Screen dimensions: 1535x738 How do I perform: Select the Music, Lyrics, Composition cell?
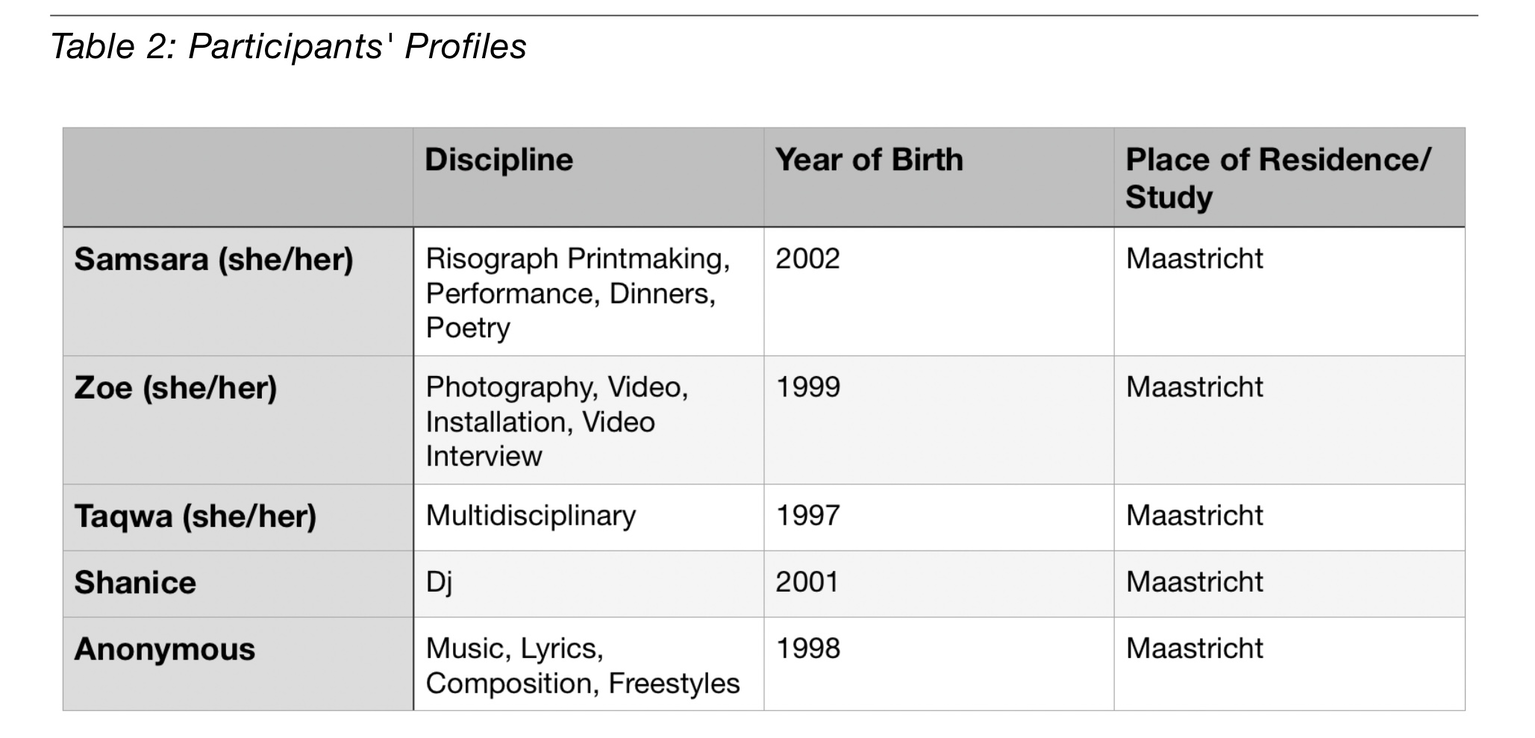pyautogui.click(x=583, y=666)
